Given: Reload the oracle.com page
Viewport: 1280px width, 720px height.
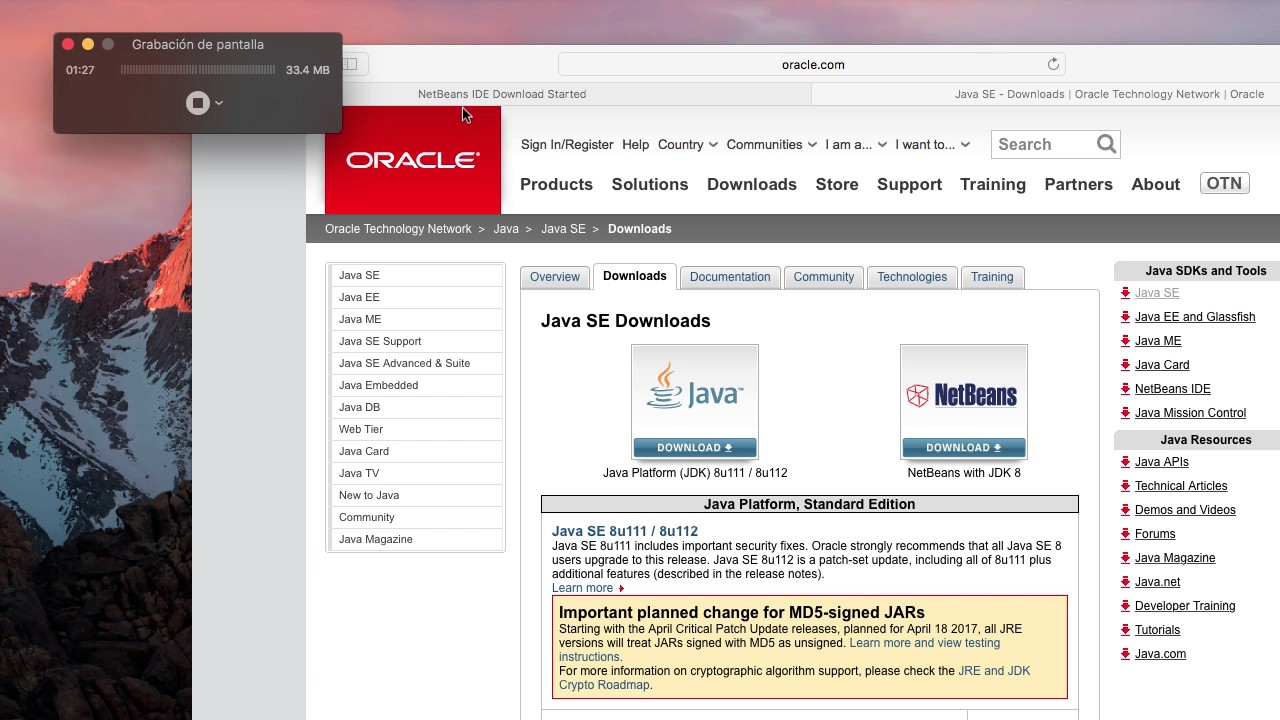Looking at the screenshot, I should tap(1053, 64).
